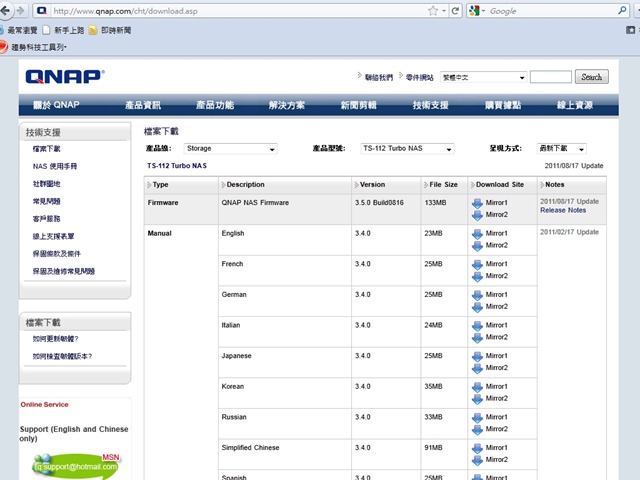This screenshot has width=640, height=480.
Task: Open the 如何更新韌體? link
Action: tap(56, 339)
